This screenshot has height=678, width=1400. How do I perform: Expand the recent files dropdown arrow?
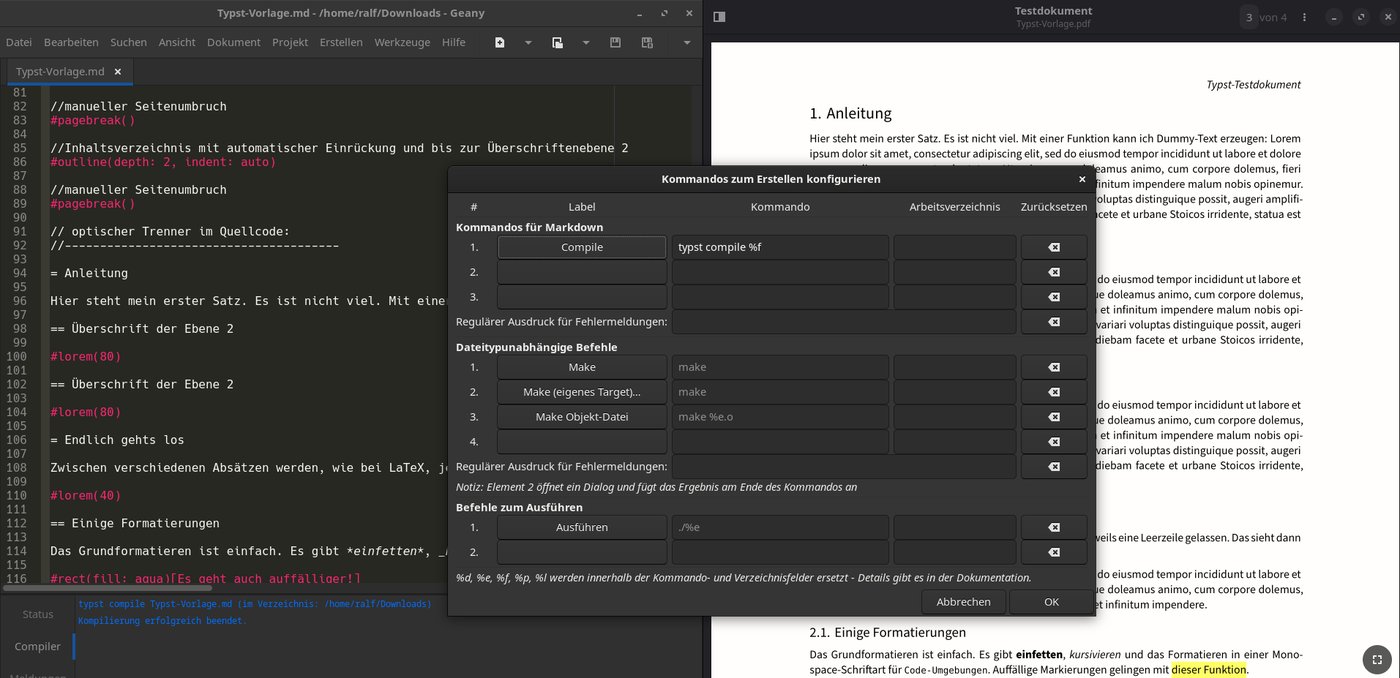[586, 43]
